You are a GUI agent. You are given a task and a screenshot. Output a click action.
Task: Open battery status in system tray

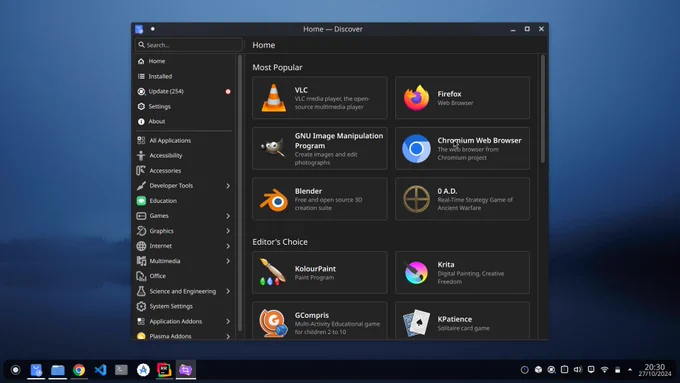tap(618, 370)
